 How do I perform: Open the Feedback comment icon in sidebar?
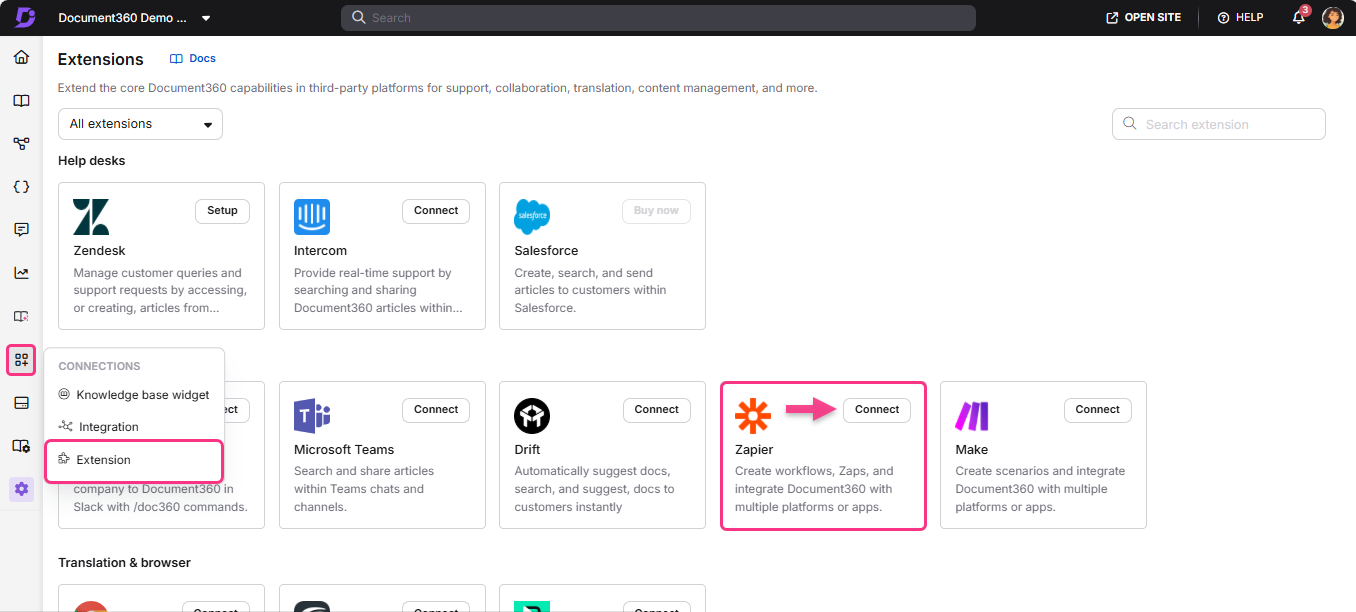20,229
